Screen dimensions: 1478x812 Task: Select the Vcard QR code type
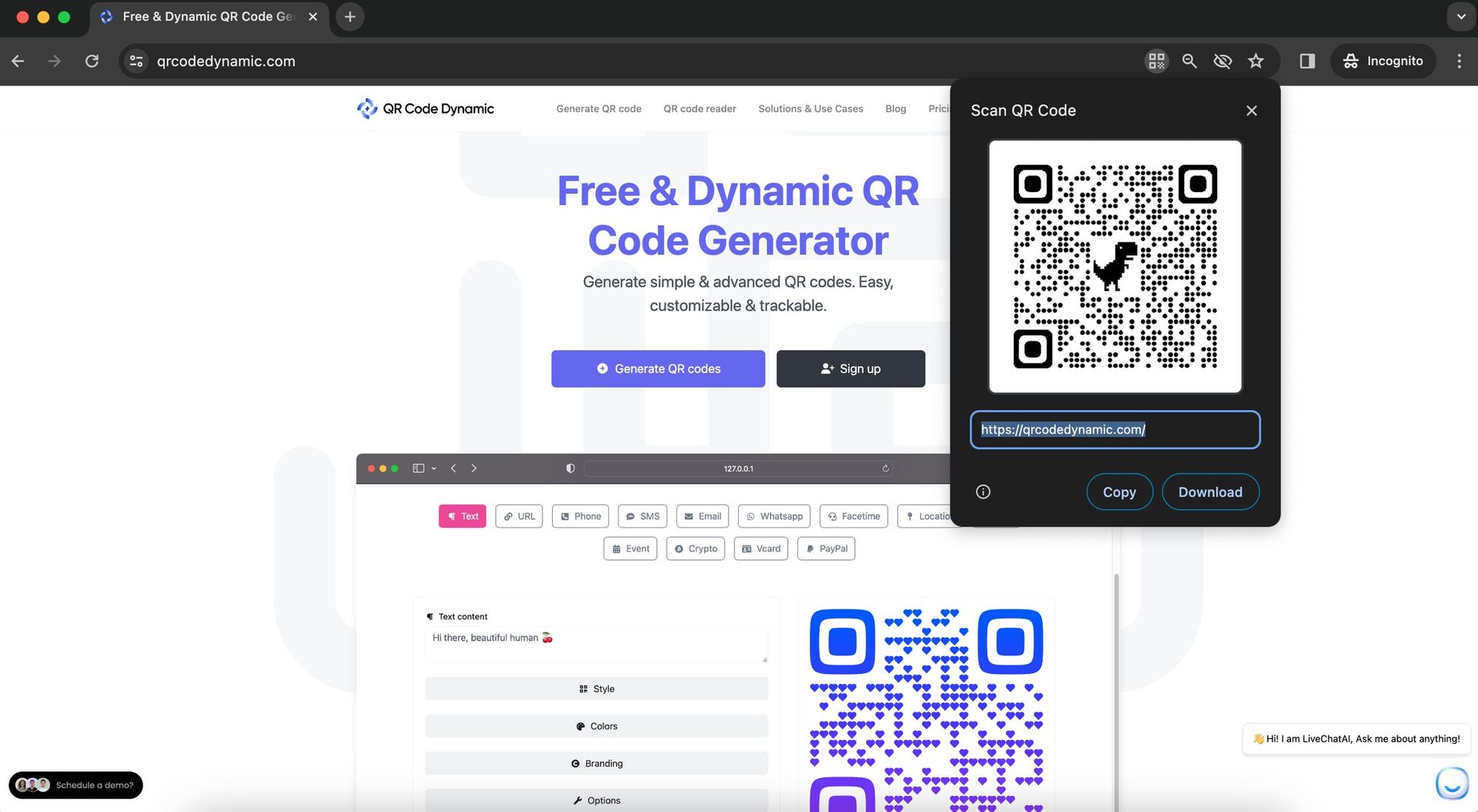760,548
